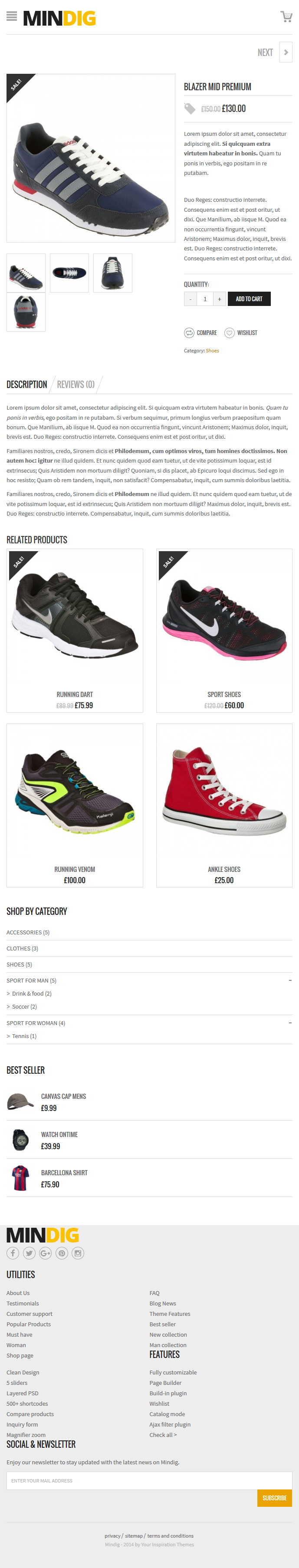Viewport: 299px width, 1568px height.
Task: Increase quantity with plus button
Action: point(219,299)
